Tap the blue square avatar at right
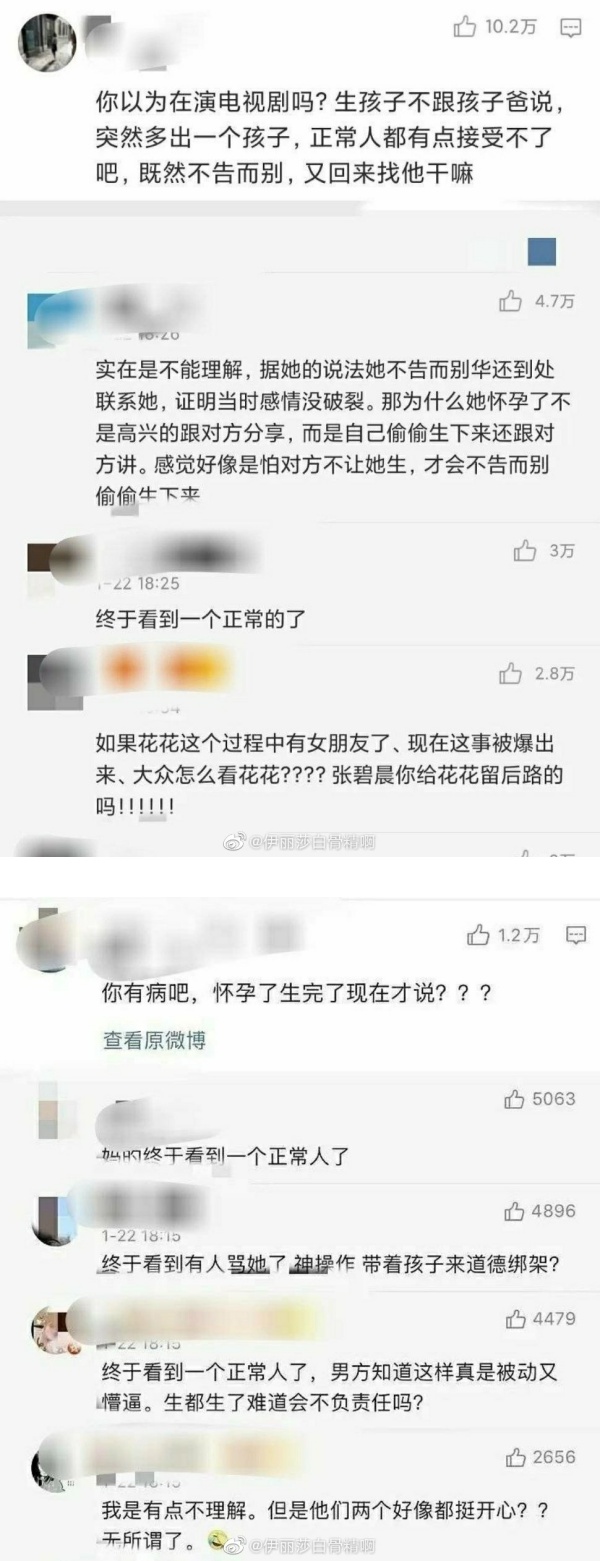This screenshot has width=600, height=1561. (x=541, y=252)
